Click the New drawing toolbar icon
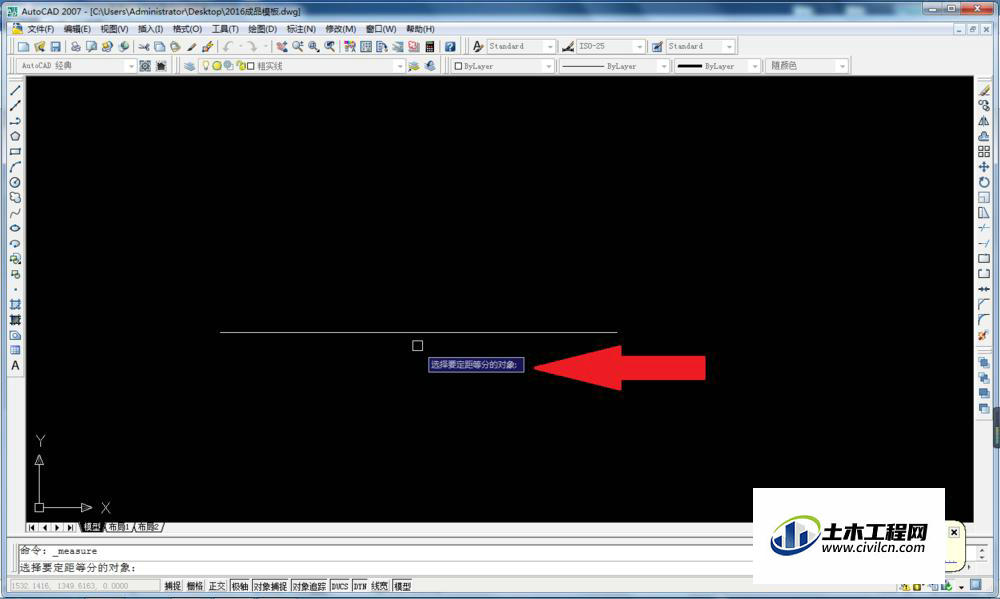 pos(24,47)
